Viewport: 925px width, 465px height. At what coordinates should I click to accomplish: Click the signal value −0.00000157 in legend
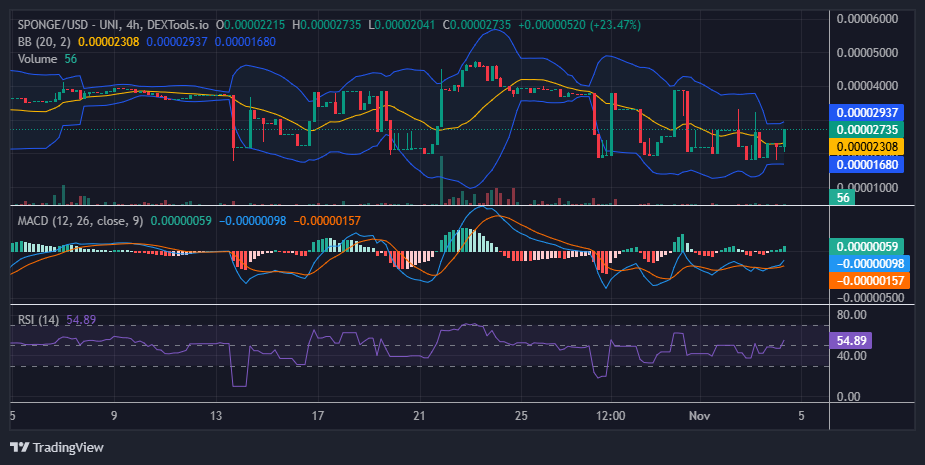(x=327, y=221)
